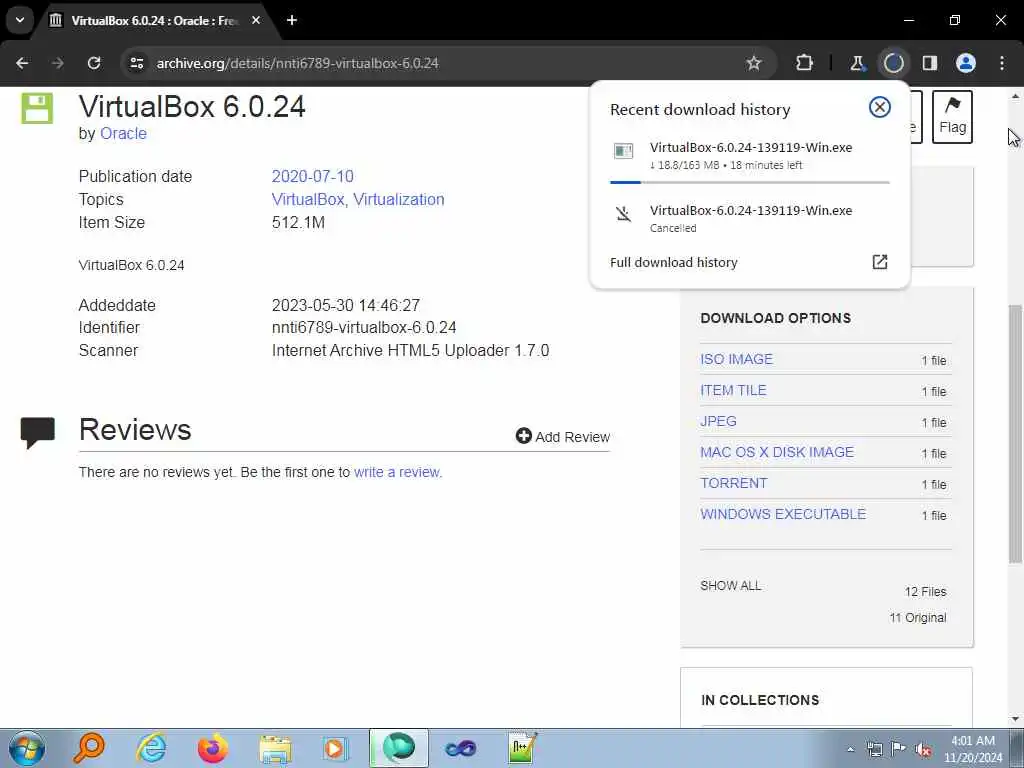
Task: Click Add Review
Action: click(562, 436)
